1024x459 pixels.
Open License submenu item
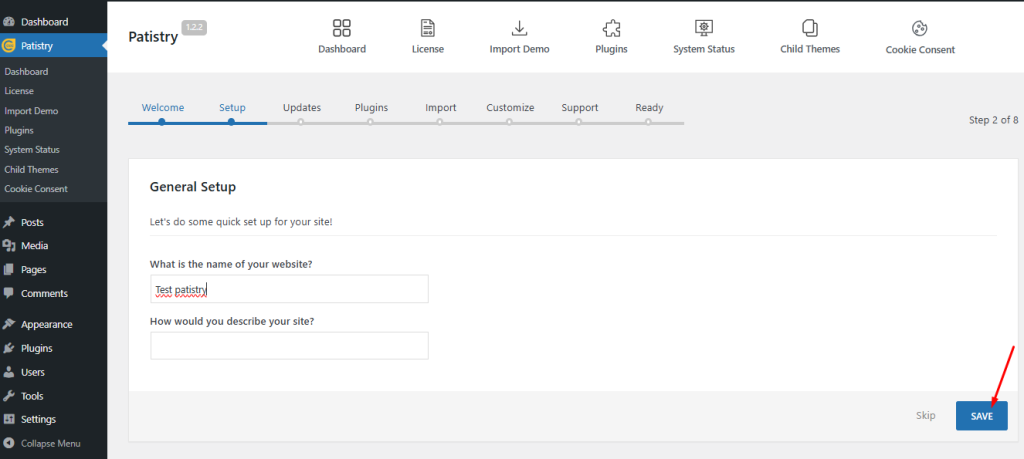[19, 91]
